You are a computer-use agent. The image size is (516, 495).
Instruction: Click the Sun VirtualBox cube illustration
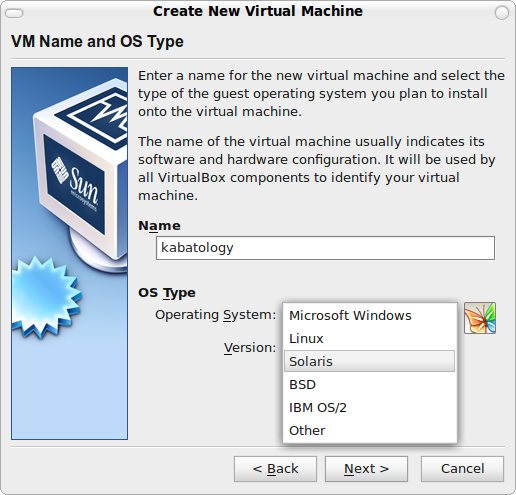tap(69, 253)
